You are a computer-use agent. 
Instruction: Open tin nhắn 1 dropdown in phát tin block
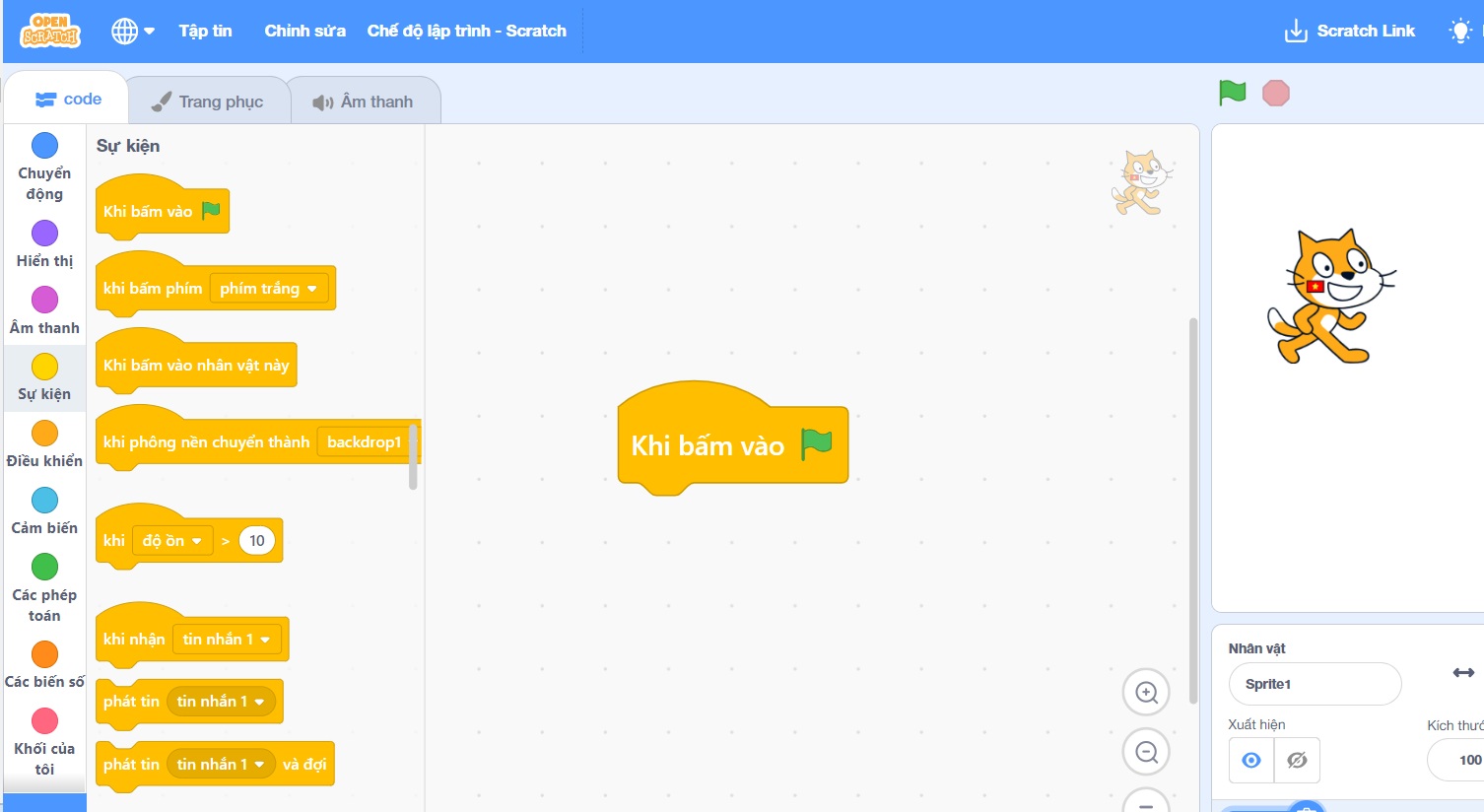point(221,702)
